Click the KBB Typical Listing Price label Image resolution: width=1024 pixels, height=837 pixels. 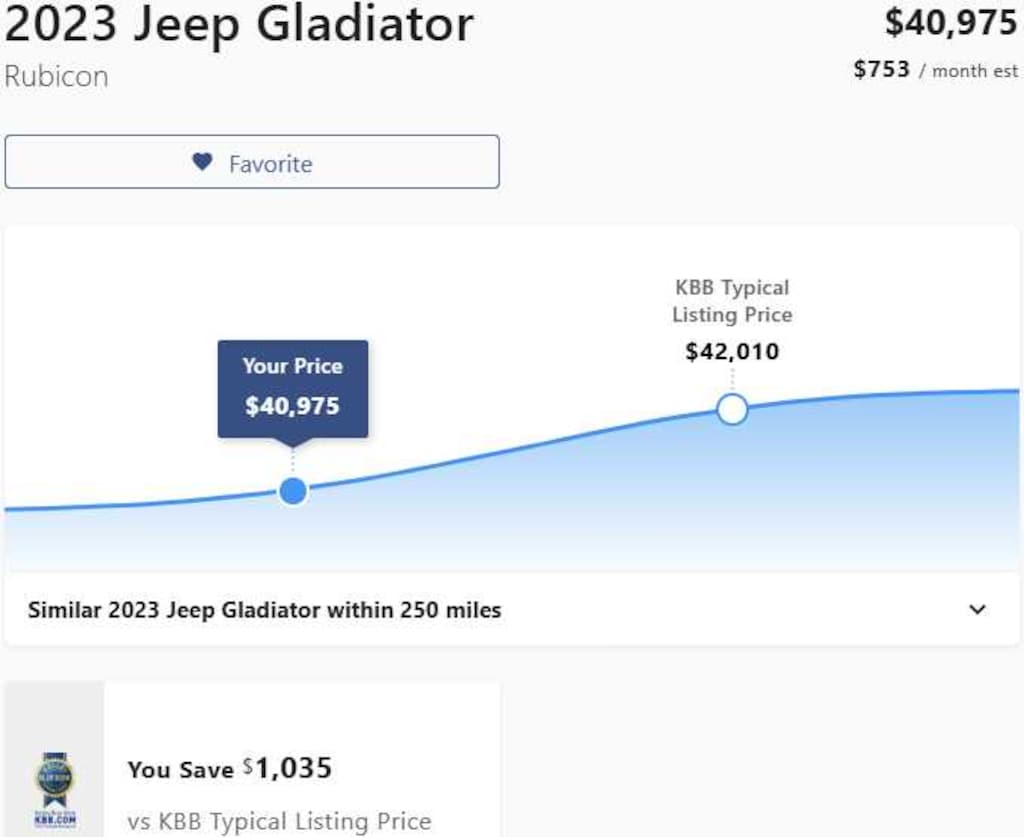(732, 301)
